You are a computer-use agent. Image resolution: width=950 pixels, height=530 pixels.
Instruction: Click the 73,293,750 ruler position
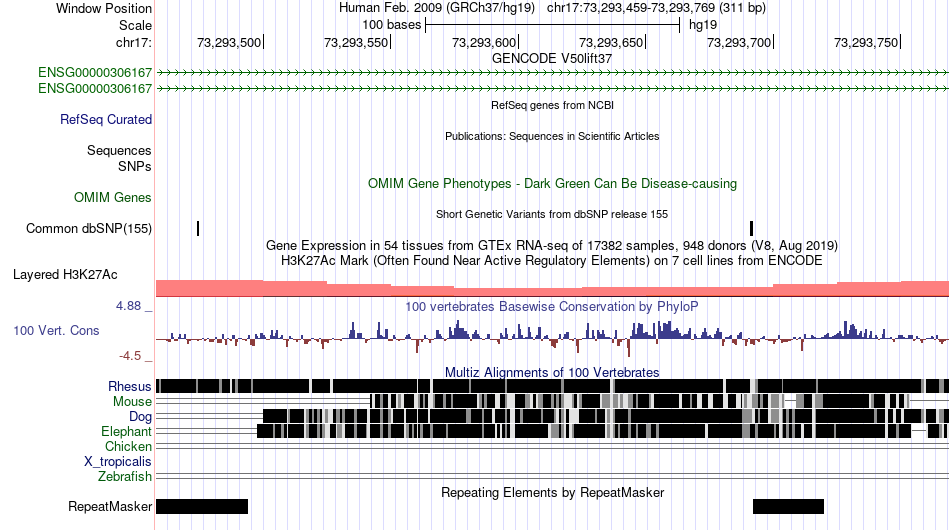pyautogui.click(x=866, y=42)
